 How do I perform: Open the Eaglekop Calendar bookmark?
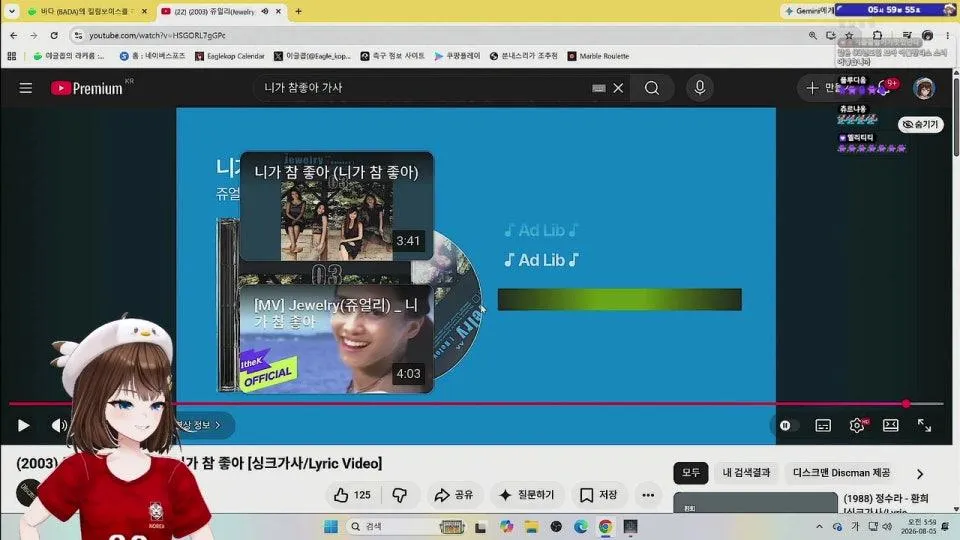click(230, 56)
